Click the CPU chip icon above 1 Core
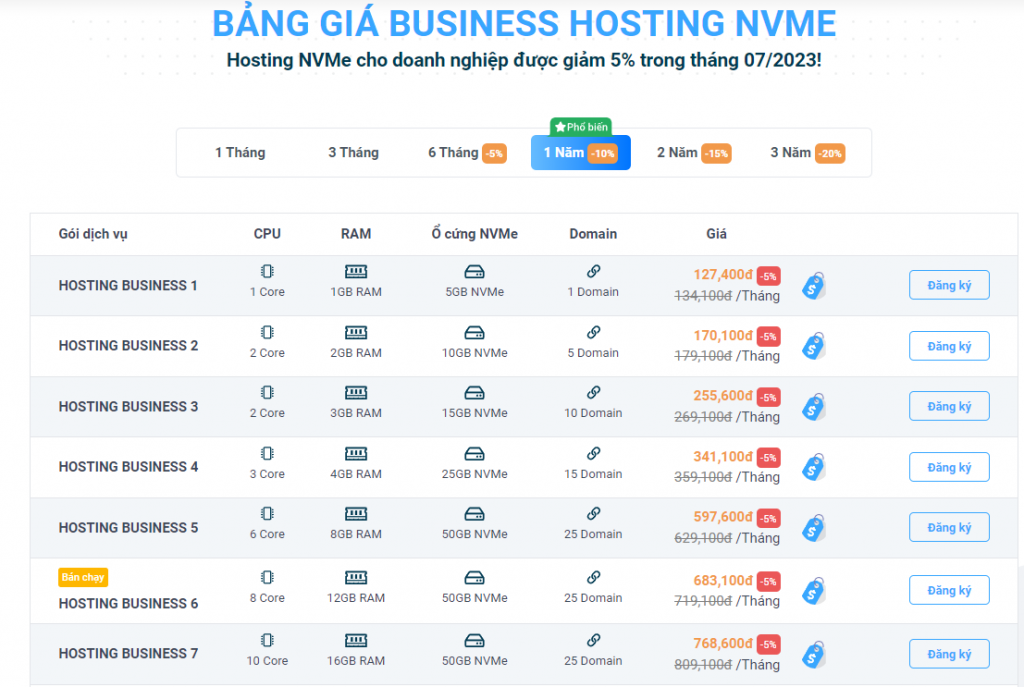 pos(267,271)
